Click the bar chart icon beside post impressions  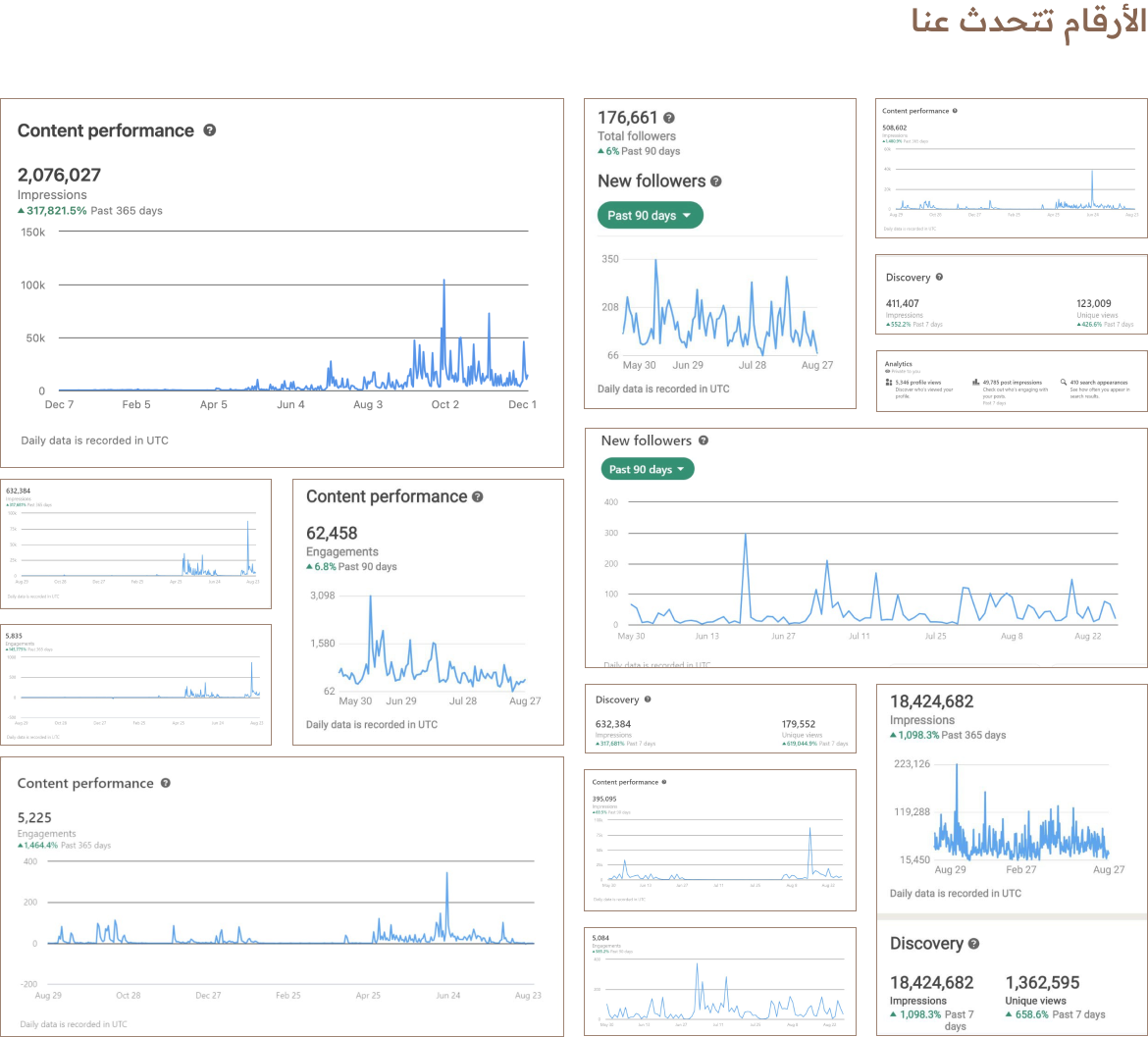976,383
